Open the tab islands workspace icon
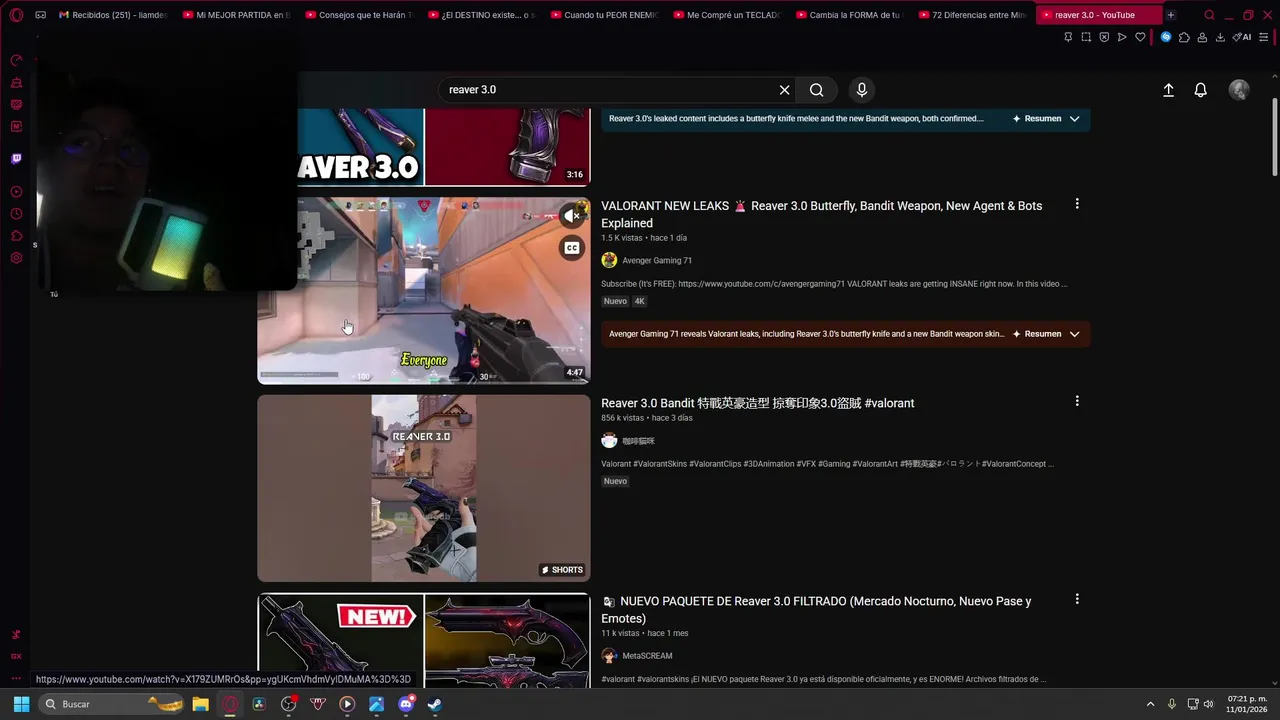The width and height of the screenshot is (1280, 720). [x=40, y=15]
